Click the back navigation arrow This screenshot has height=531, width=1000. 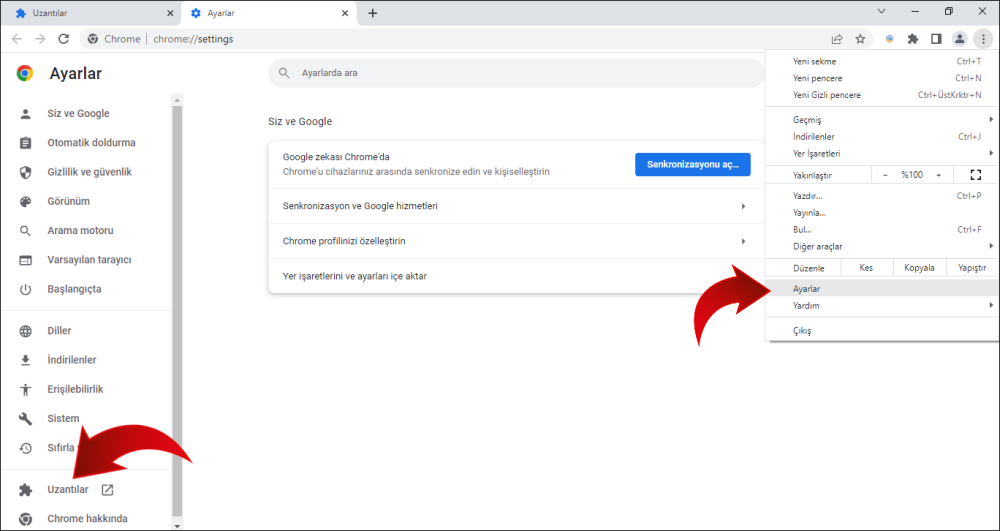click(x=17, y=39)
